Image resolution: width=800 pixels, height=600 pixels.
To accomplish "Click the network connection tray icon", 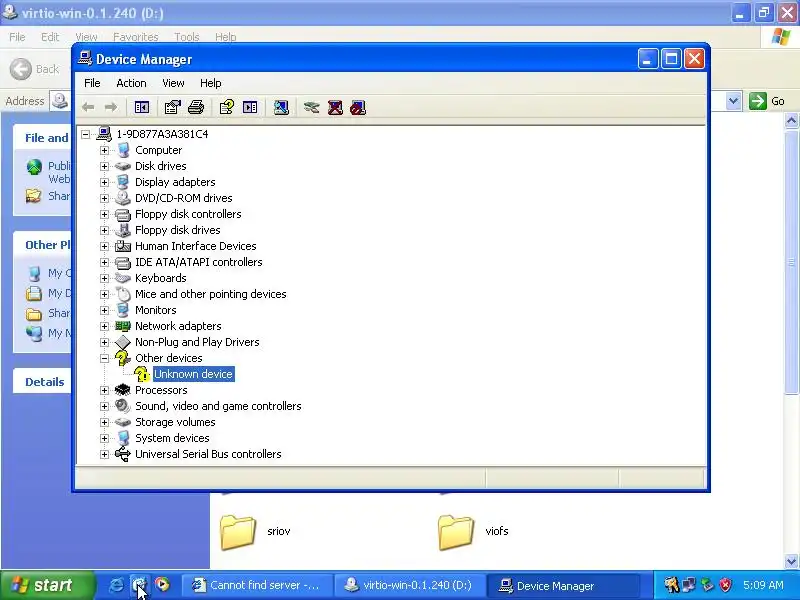I will 689,585.
